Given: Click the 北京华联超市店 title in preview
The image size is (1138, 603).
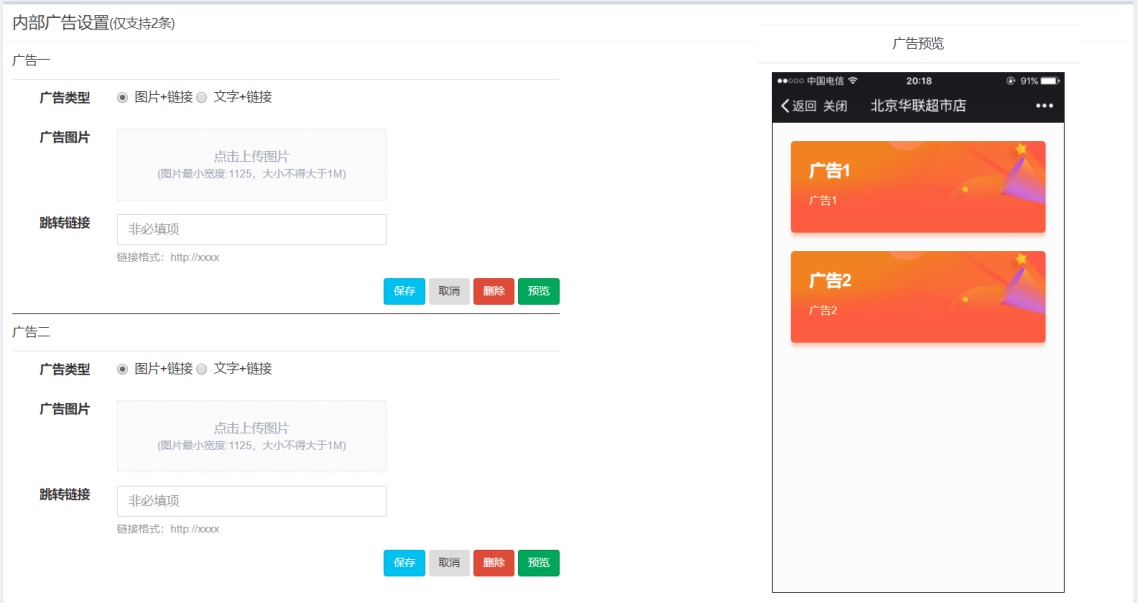Looking at the screenshot, I should [918, 106].
